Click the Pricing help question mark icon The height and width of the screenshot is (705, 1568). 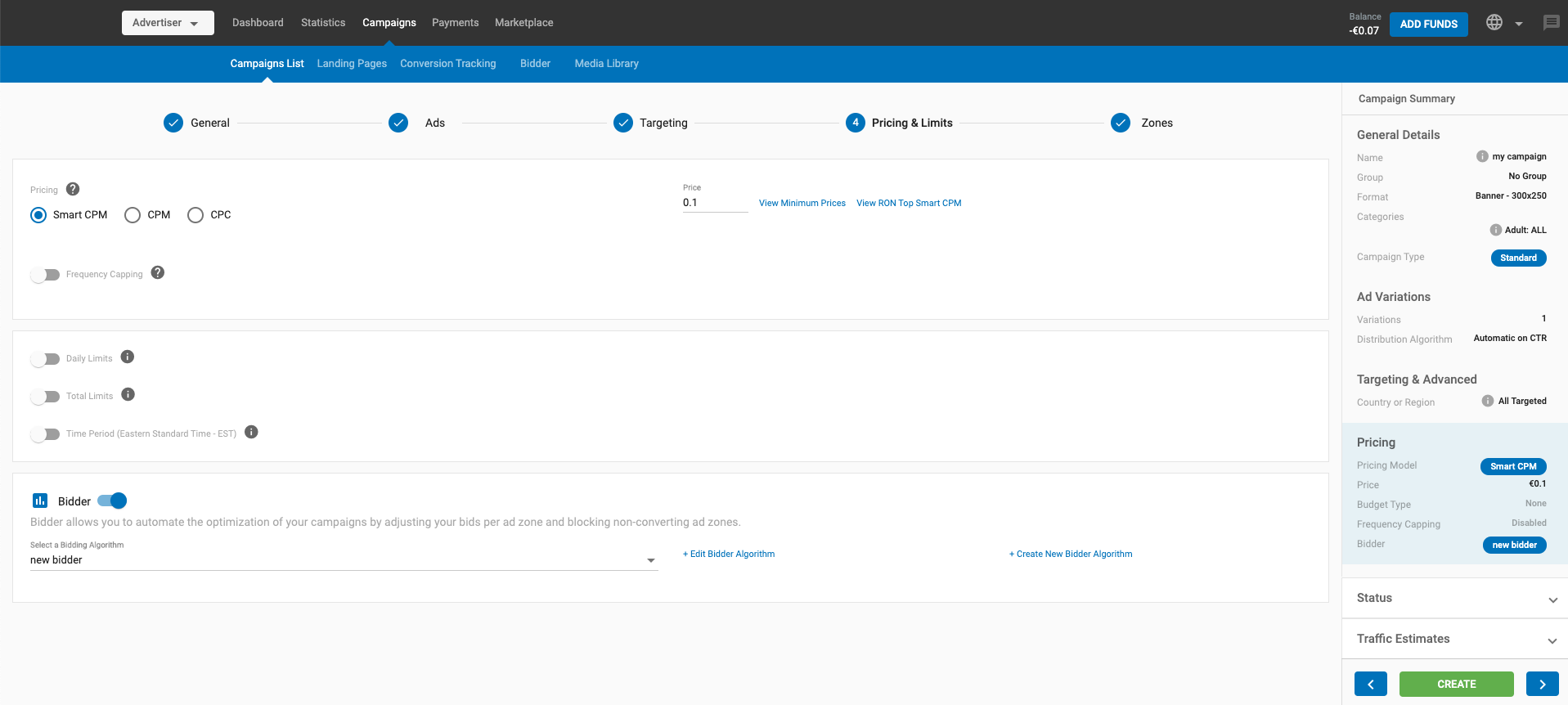[x=73, y=189]
